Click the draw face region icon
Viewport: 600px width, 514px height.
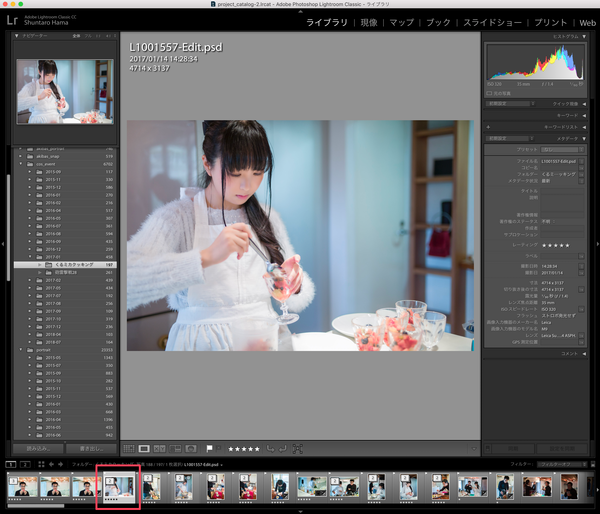[298, 449]
